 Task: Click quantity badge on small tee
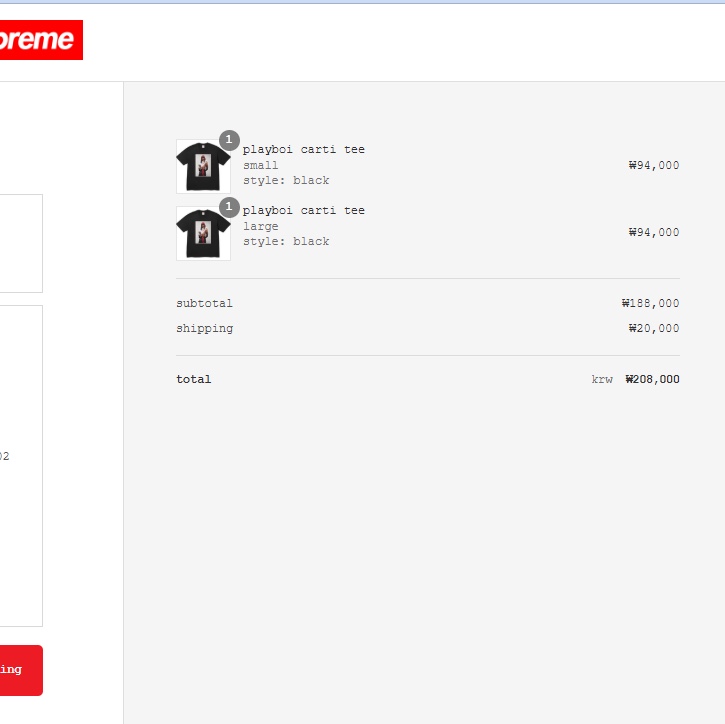[x=229, y=140]
